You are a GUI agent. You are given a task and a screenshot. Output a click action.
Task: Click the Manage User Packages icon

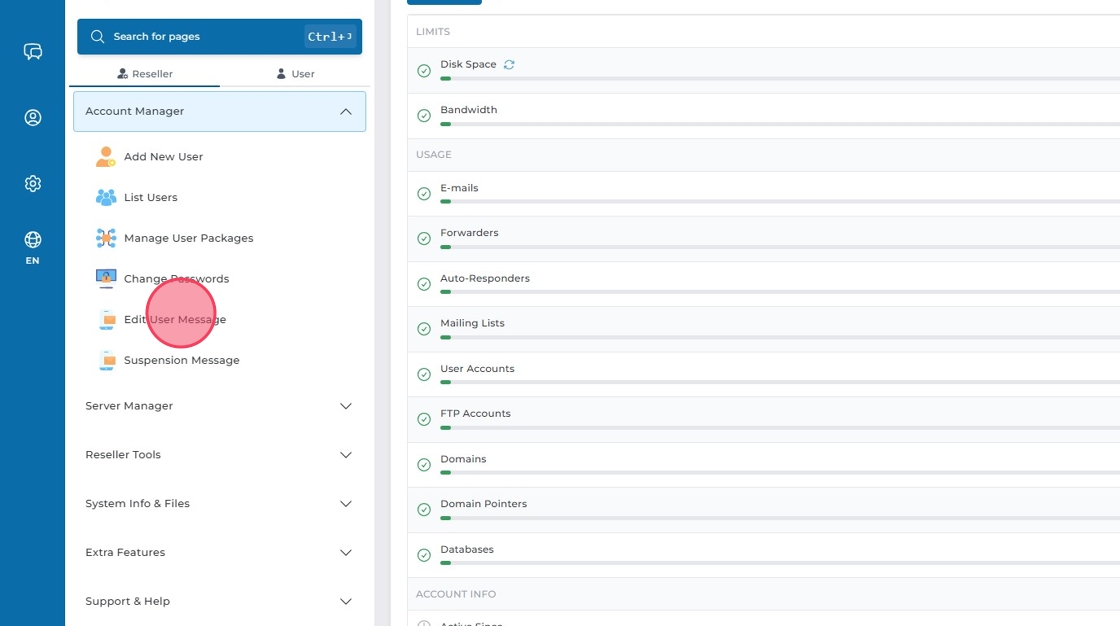pos(106,238)
